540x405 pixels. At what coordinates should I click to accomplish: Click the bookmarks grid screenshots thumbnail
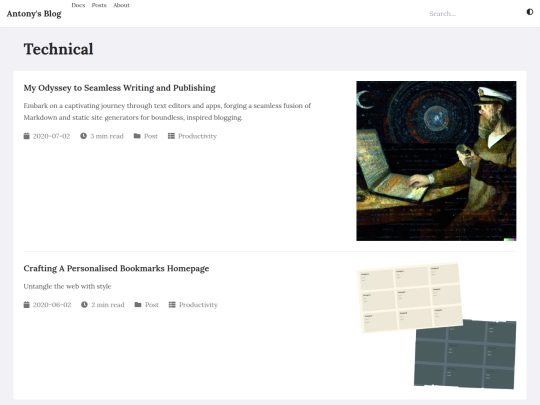[436, 325]
